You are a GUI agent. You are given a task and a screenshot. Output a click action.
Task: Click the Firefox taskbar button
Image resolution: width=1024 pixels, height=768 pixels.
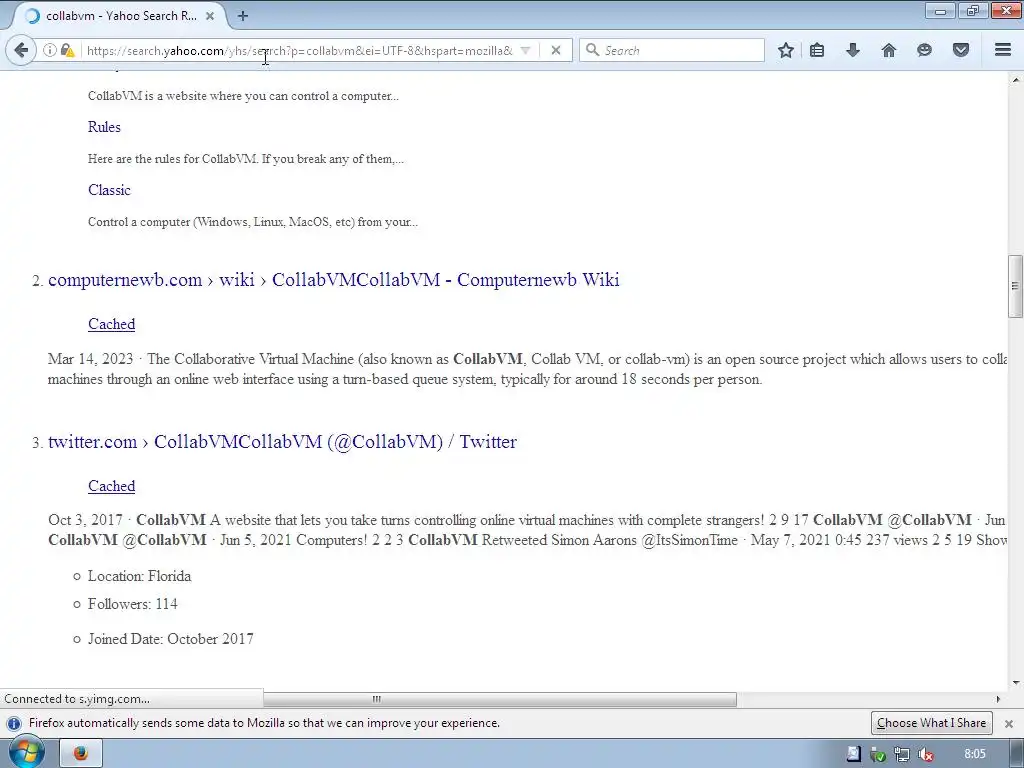pyautogui.click(x=81, y=754)
